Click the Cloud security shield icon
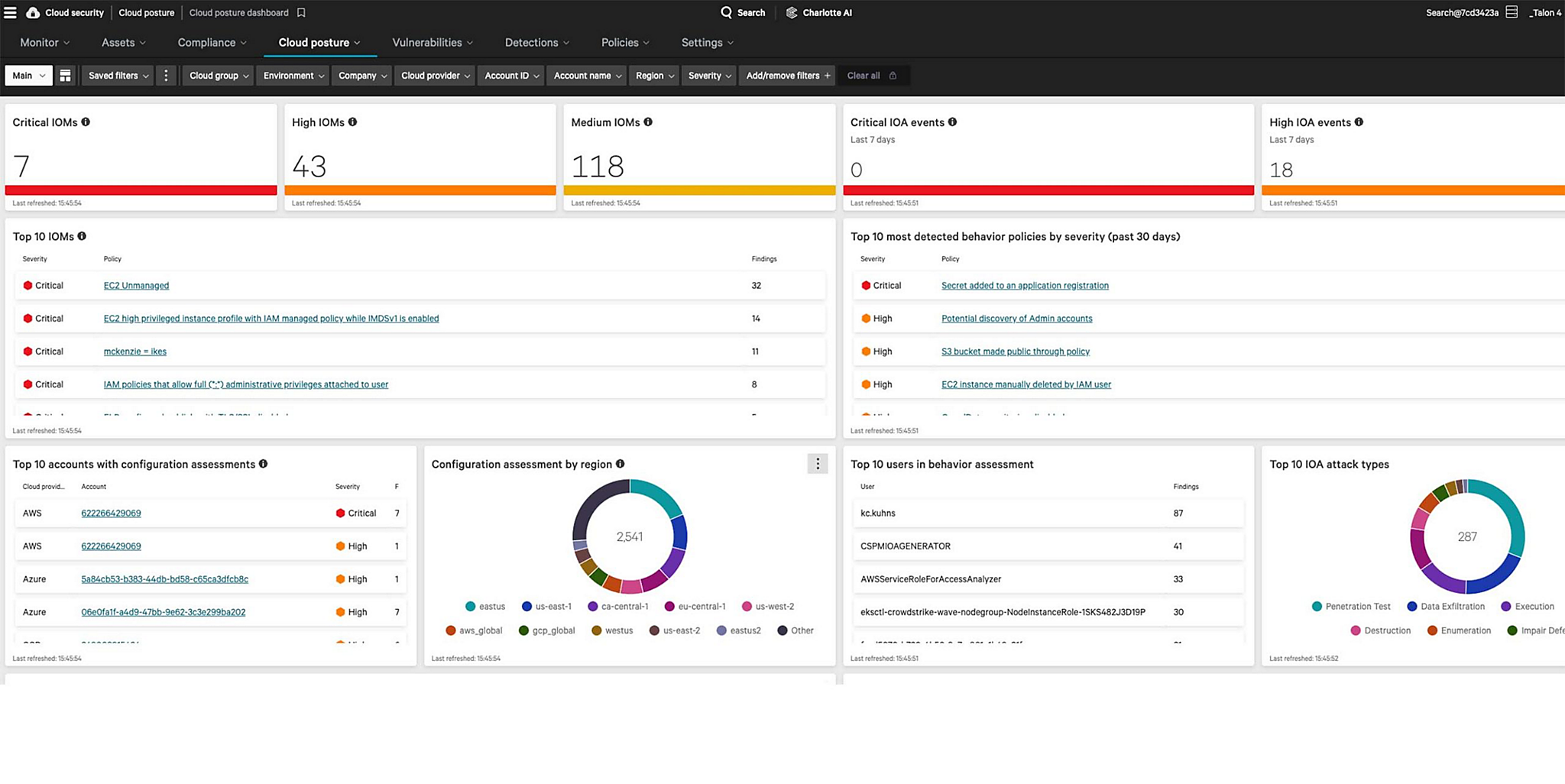 coord(32,12)
